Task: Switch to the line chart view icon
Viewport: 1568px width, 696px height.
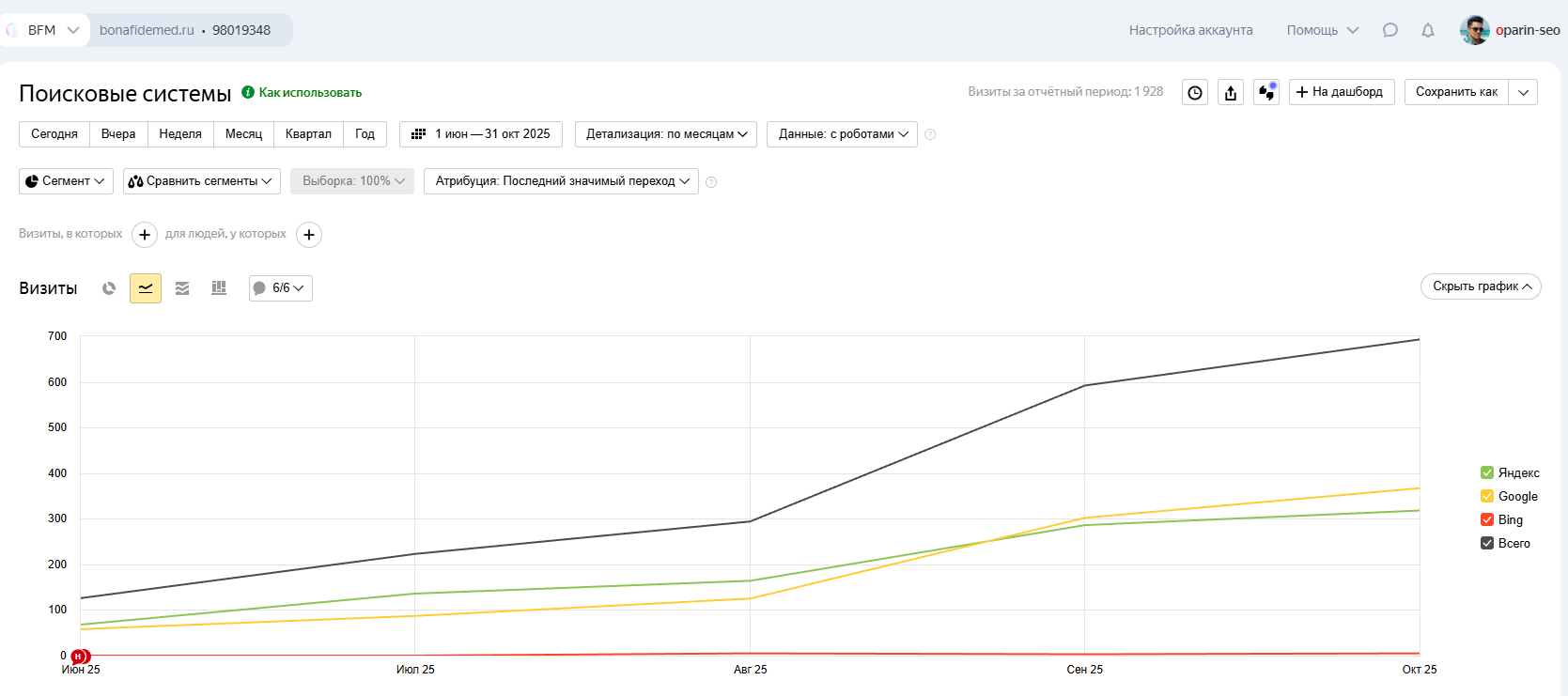Action: coord(146,288)
